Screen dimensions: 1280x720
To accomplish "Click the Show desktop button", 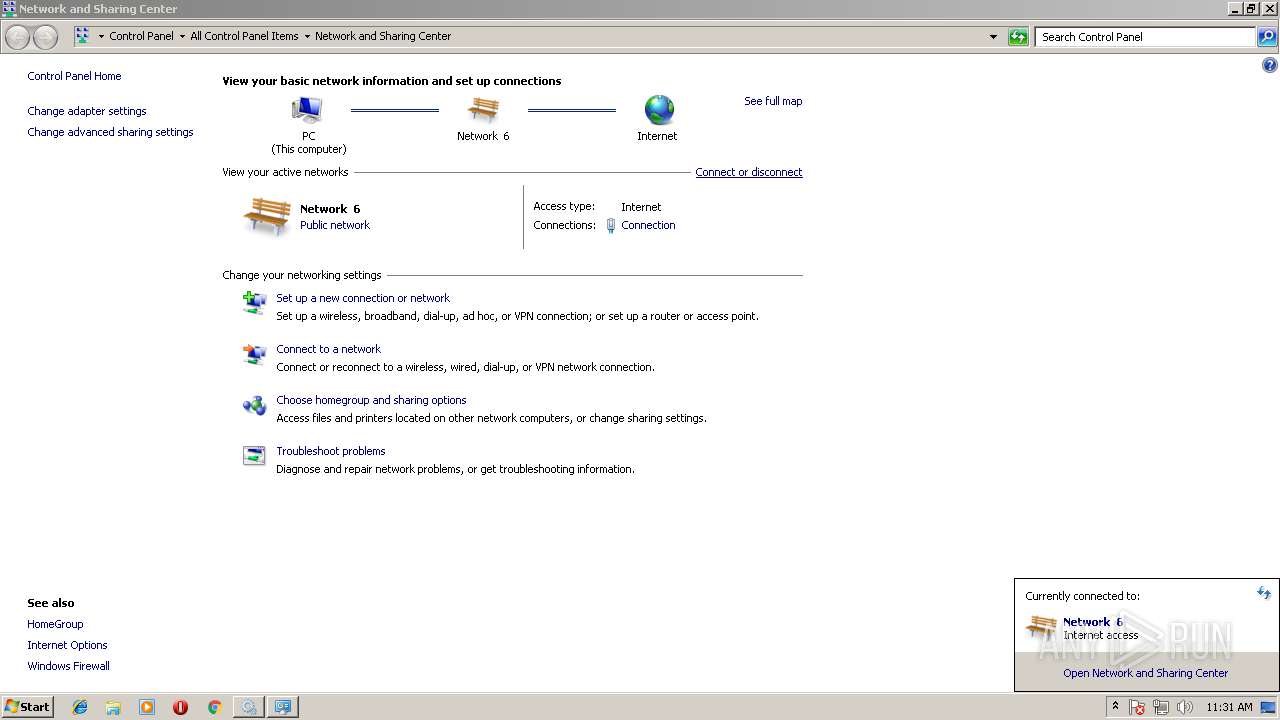I will [1270, 707].
